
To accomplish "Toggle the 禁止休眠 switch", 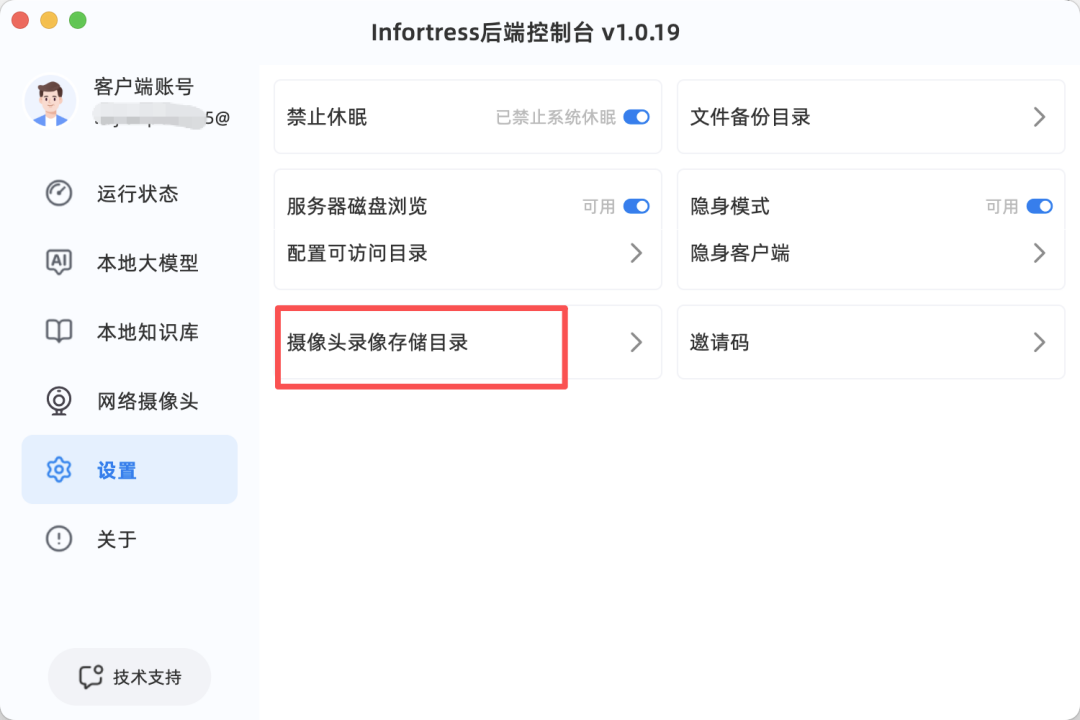I will [636, 117].
